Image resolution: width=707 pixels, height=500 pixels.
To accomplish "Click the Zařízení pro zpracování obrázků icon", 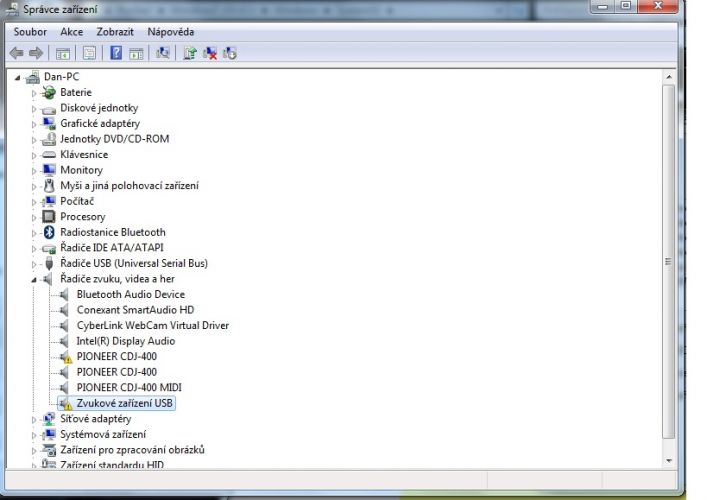I will point(49,450).
